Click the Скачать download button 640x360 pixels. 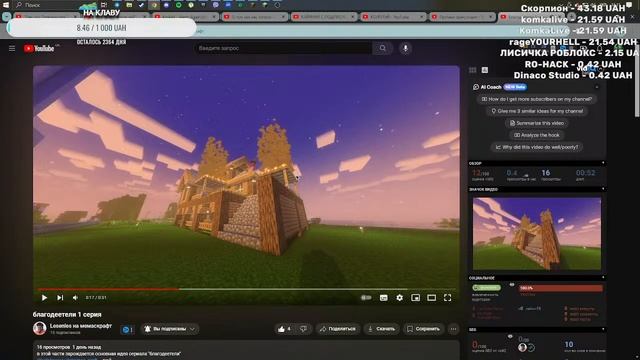(x=382, y=329)
